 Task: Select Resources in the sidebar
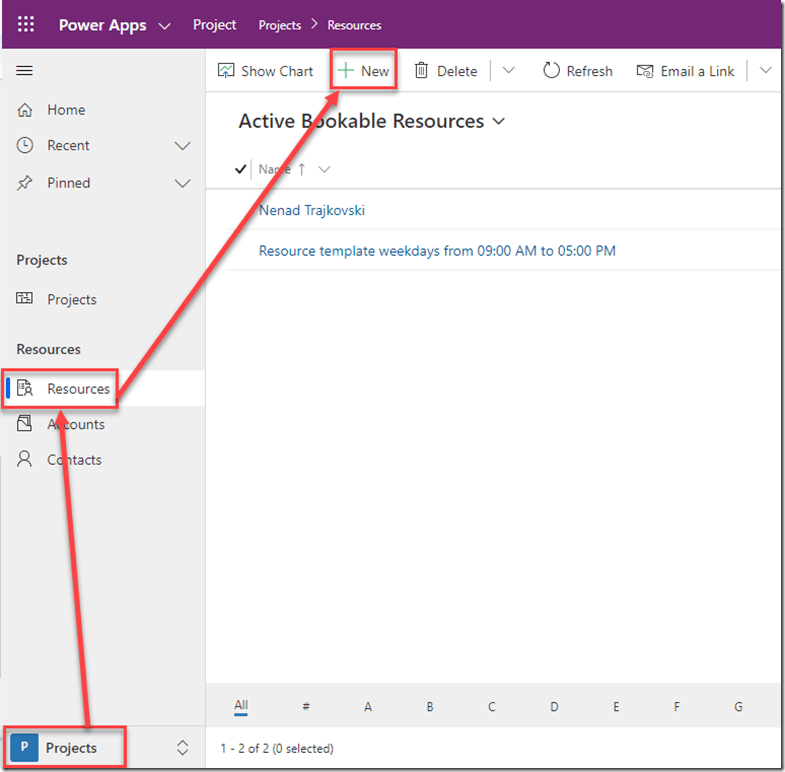77,389
